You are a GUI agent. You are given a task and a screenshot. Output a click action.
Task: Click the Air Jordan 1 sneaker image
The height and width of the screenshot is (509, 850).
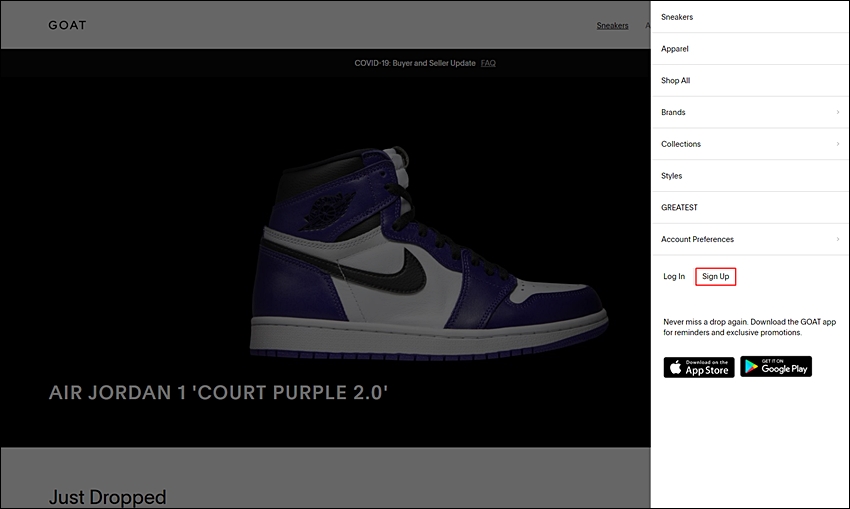coord(428,252)
